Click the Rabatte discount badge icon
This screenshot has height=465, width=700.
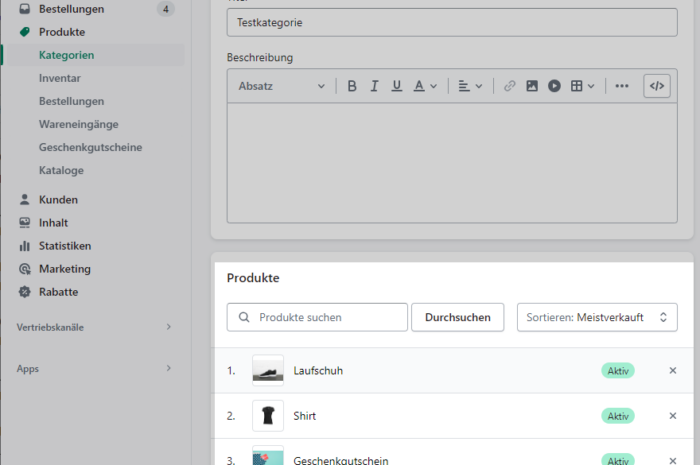pyautogui.click(x=25, y=292)
